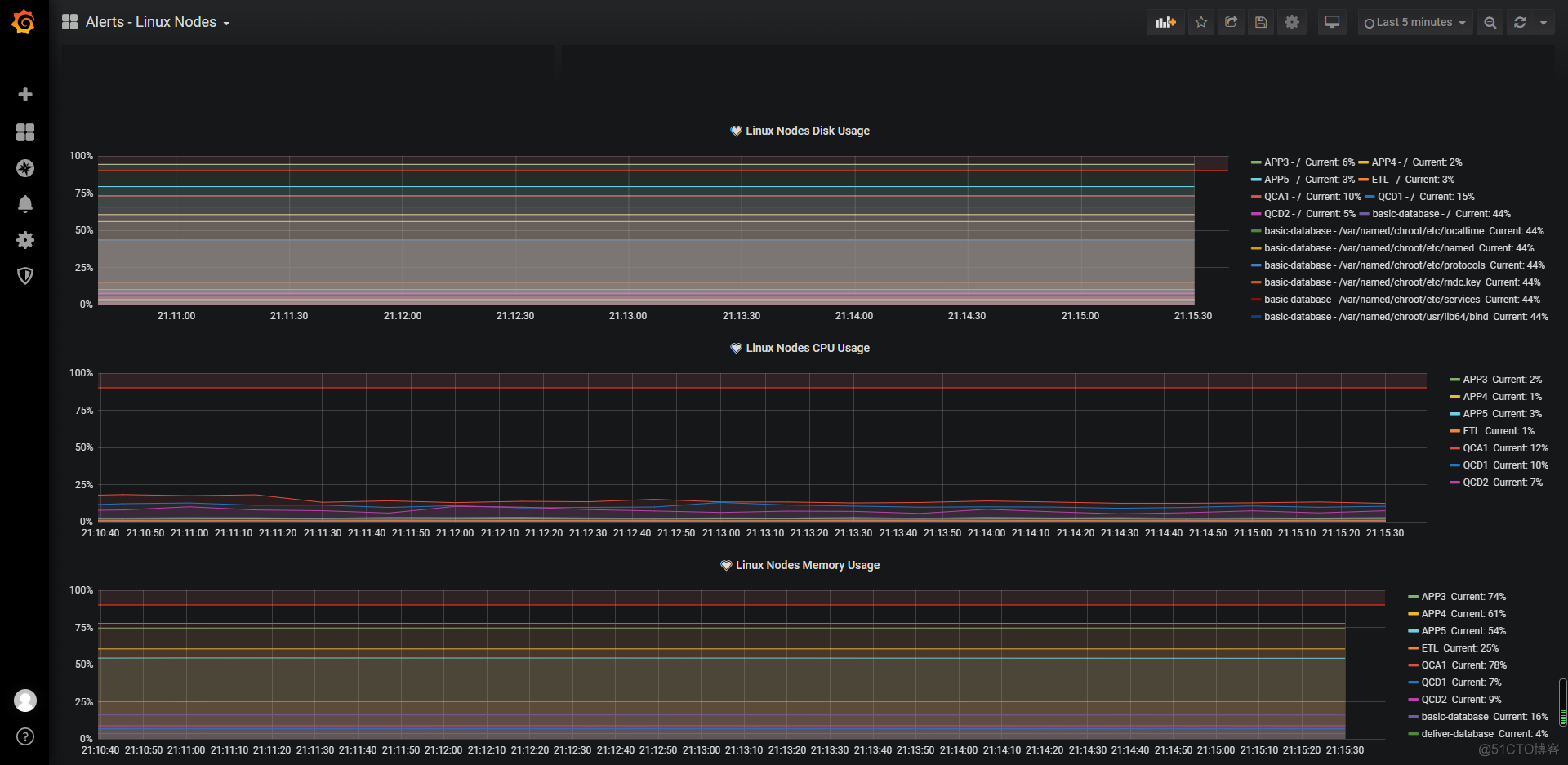The height and width of the screenshot is (765, 1568).
Task: Click the Add panel icon
Action: [1165, 23]
